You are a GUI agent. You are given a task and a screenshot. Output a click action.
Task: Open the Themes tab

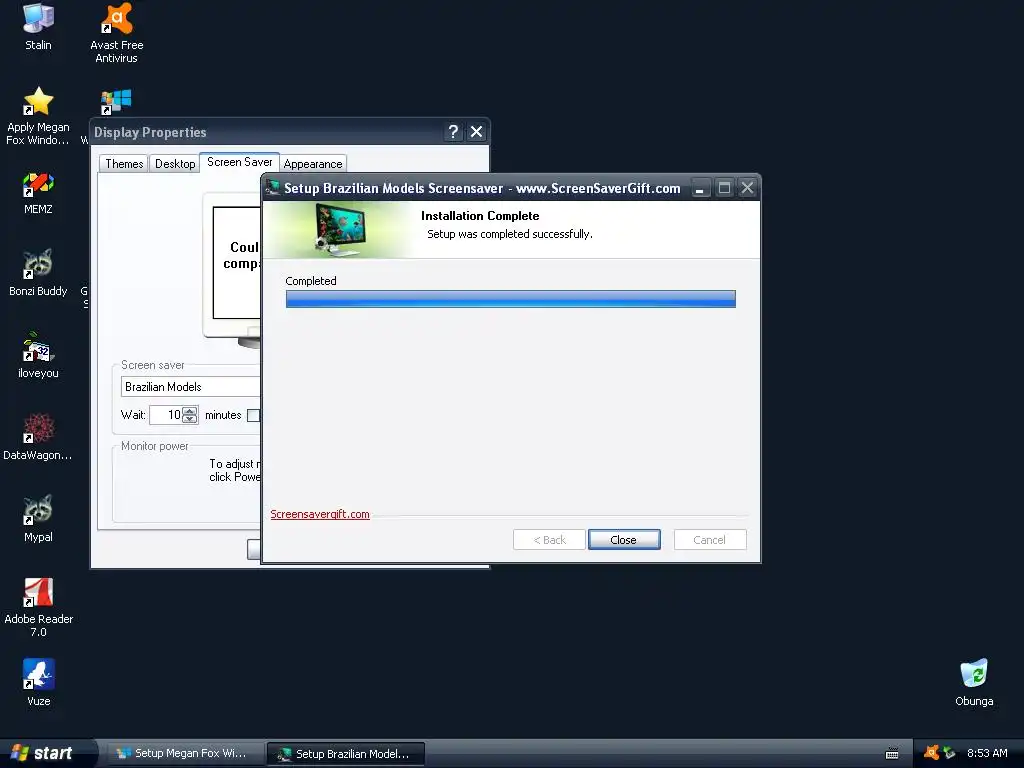[124, 164]
